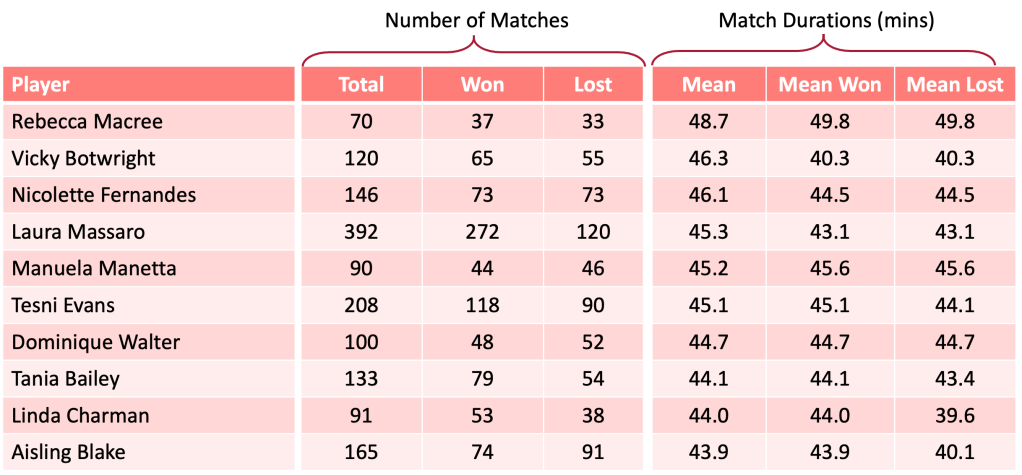Click Laura Massaro's total of 392
Image resolution: width=1022 pixels, height=475 pixels.
pos(361,232)
